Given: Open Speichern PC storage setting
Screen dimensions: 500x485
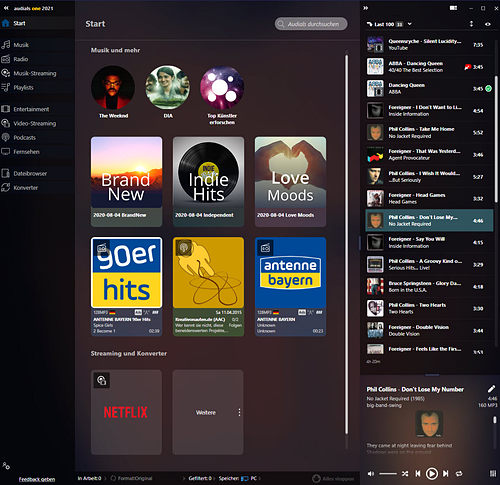Looking at the screenshot, I should point(238,478).
